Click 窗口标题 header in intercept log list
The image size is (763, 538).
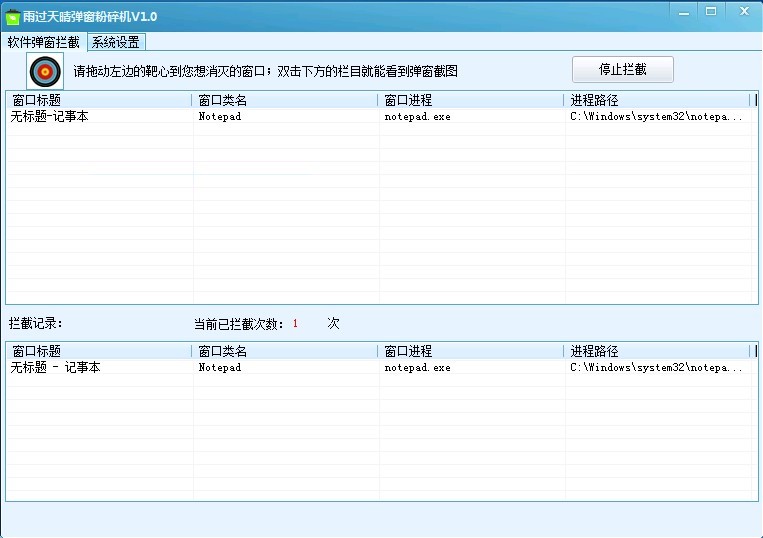[99, 351]
